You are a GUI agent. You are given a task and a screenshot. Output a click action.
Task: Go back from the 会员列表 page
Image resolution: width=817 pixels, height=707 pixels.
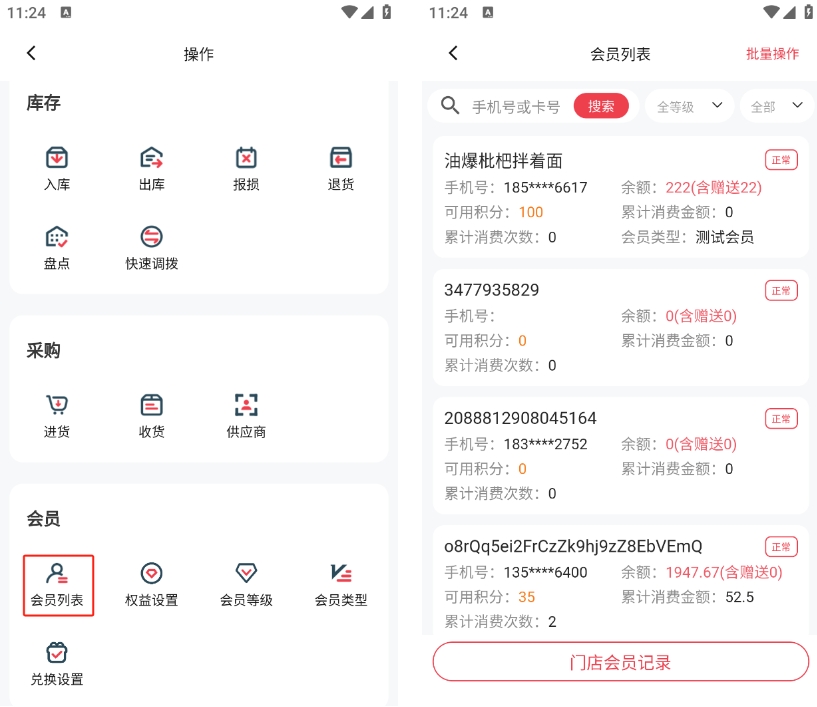(453, 53)
